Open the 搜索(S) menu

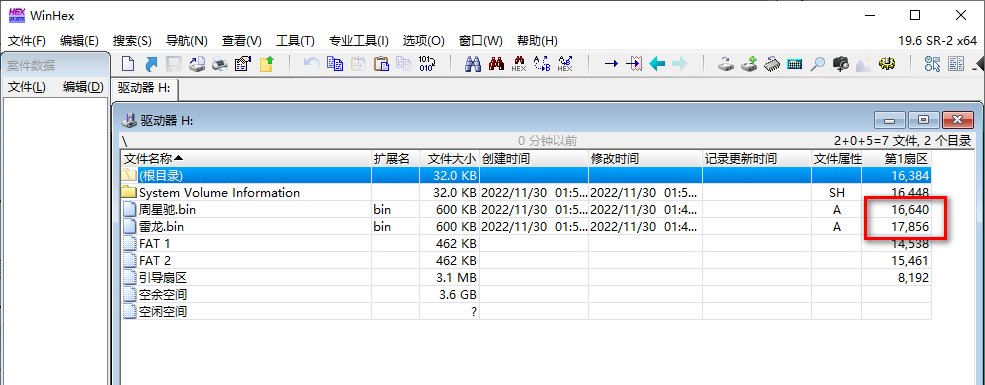pyautogui.click(x=133, y=41)
